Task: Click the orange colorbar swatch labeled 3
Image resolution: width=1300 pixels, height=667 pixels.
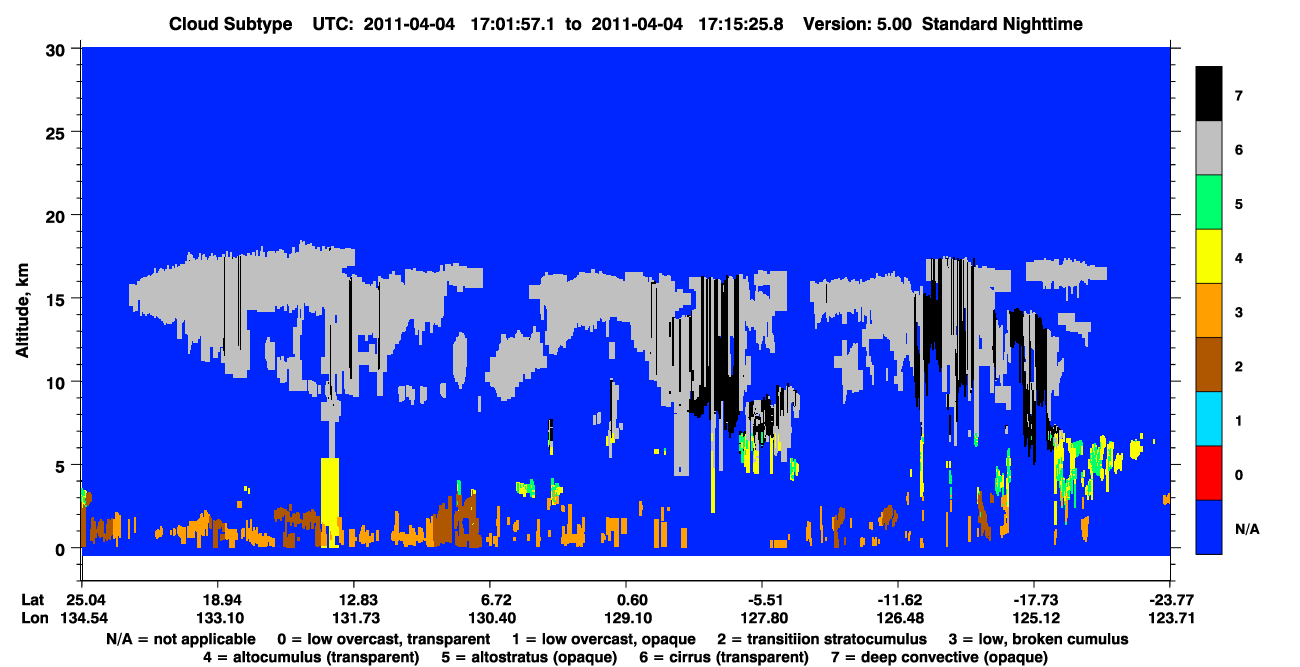Action: click(x=1209, y=310)
